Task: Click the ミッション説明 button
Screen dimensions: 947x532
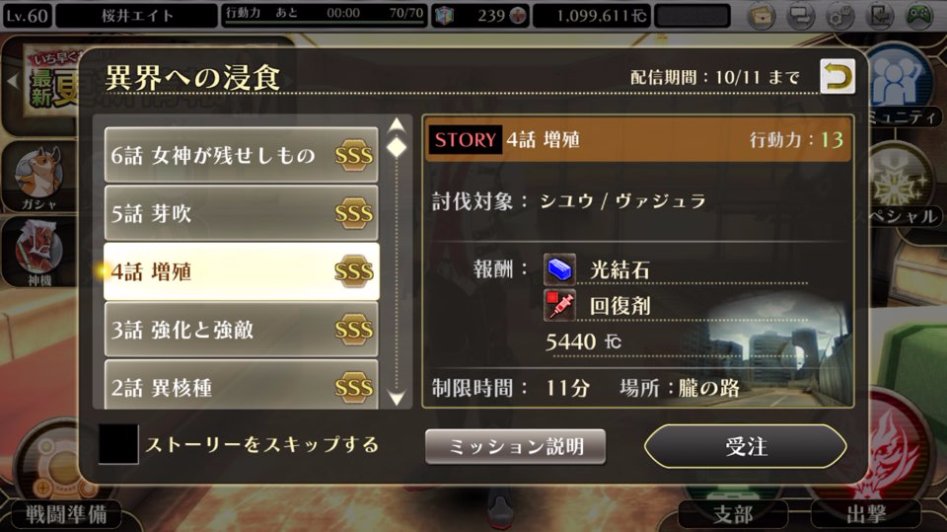Action: tap(515, 446)
